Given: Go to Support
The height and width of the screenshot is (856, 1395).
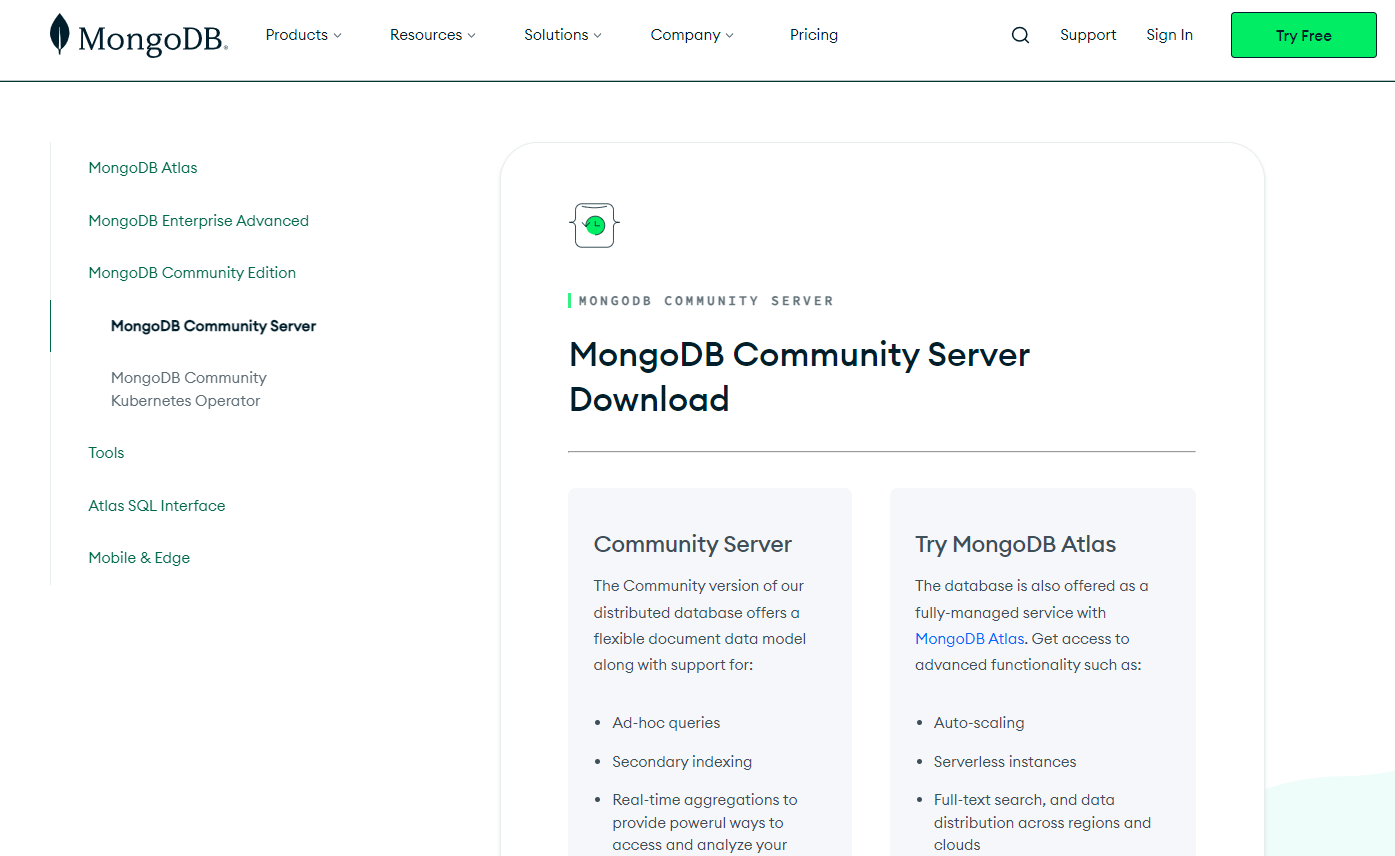Looking at the screenshot, I should (x=1088, y=35).
